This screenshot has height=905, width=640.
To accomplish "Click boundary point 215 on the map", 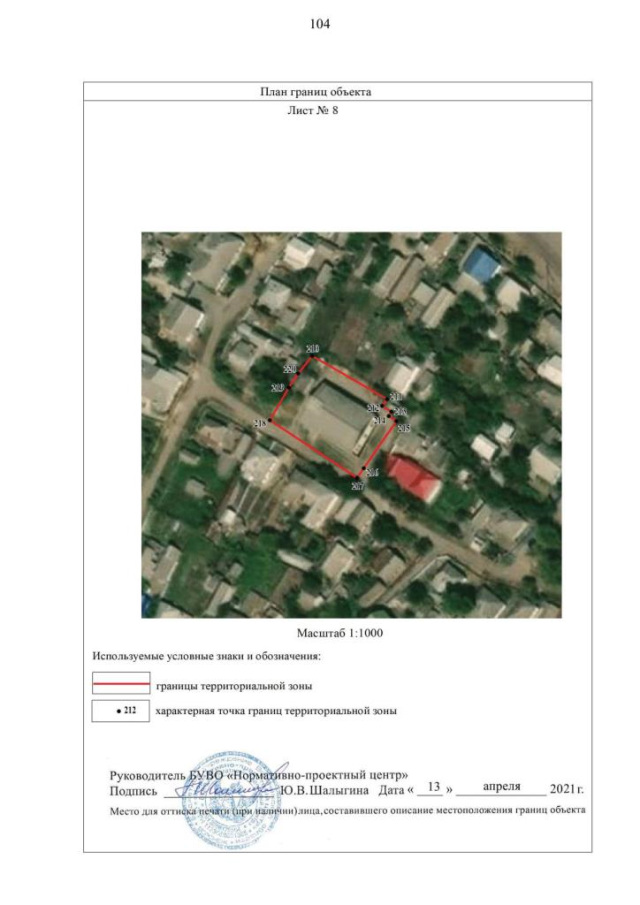I will pyautogui.click(x=396, y=420).
